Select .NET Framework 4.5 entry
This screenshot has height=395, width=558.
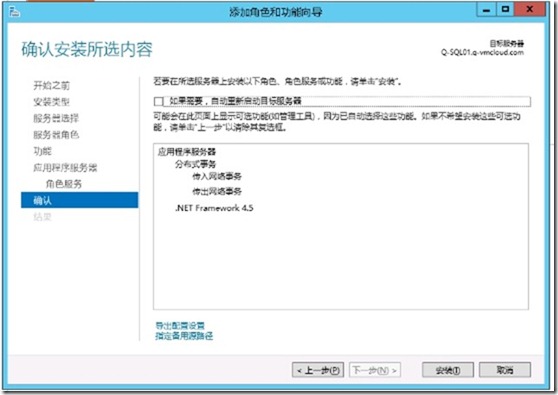[x=214, y=208]
